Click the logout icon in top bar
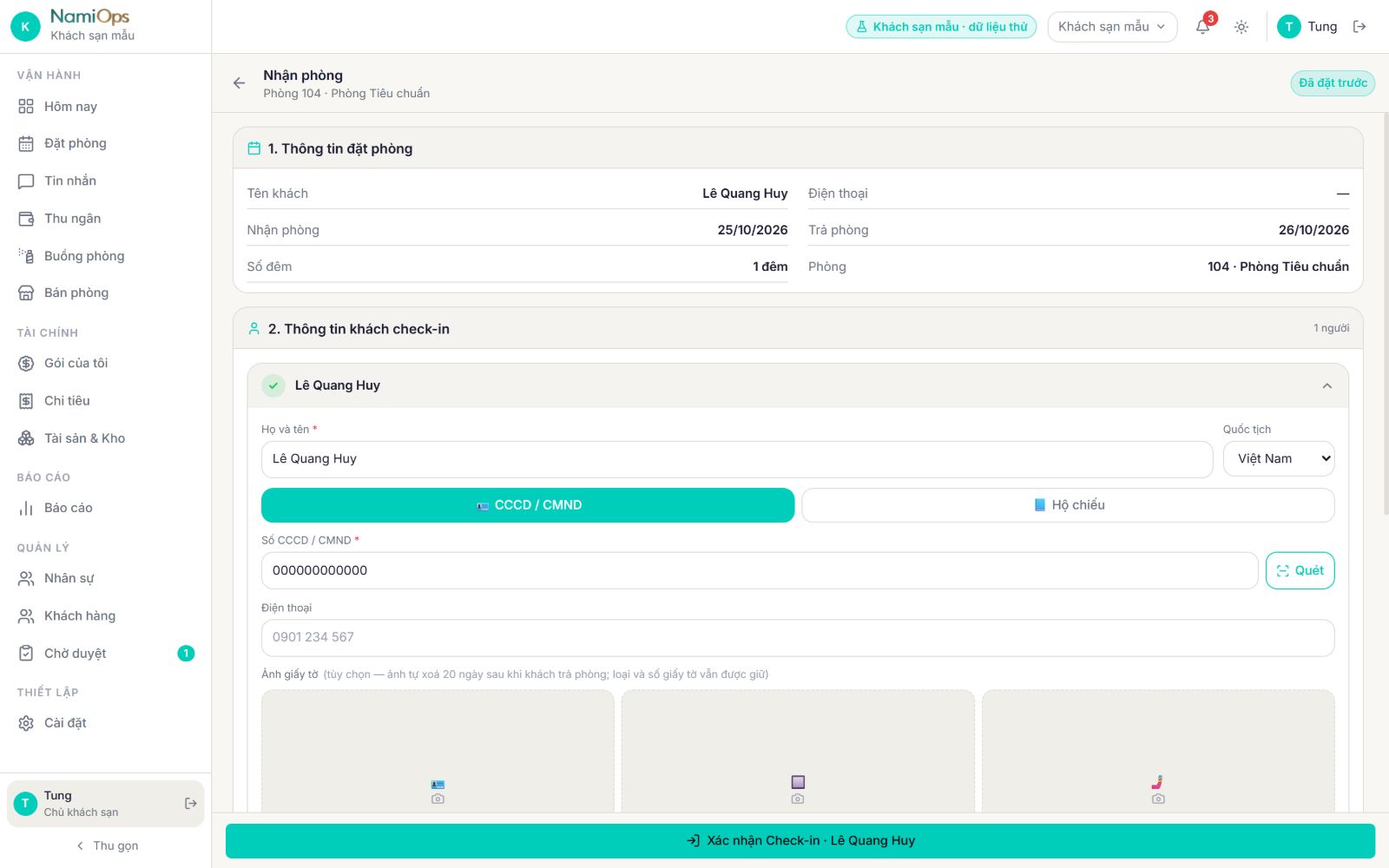The width and height of the screenshot is (1389, 868). 1359,27
